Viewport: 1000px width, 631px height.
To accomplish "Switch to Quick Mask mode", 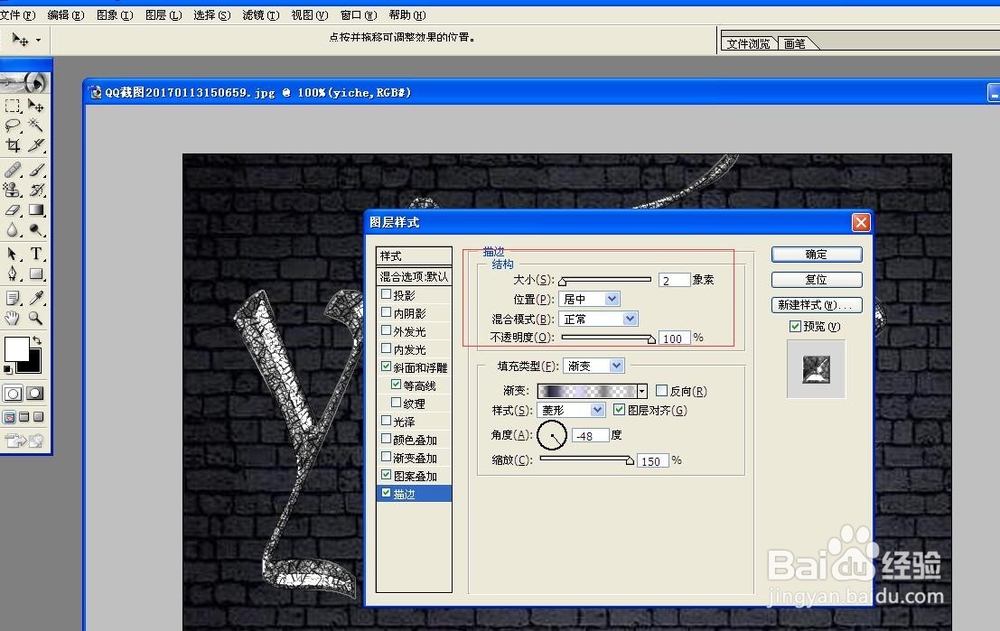I will tap(34, 393).
